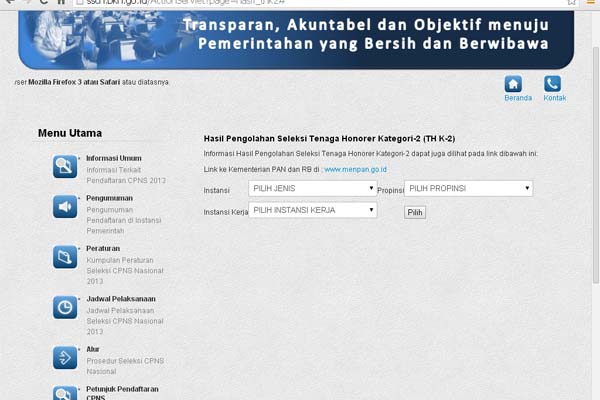600x400 pixels.
Task: Follow the www.menpan.go.id link
Action: (x=355, y=170)
